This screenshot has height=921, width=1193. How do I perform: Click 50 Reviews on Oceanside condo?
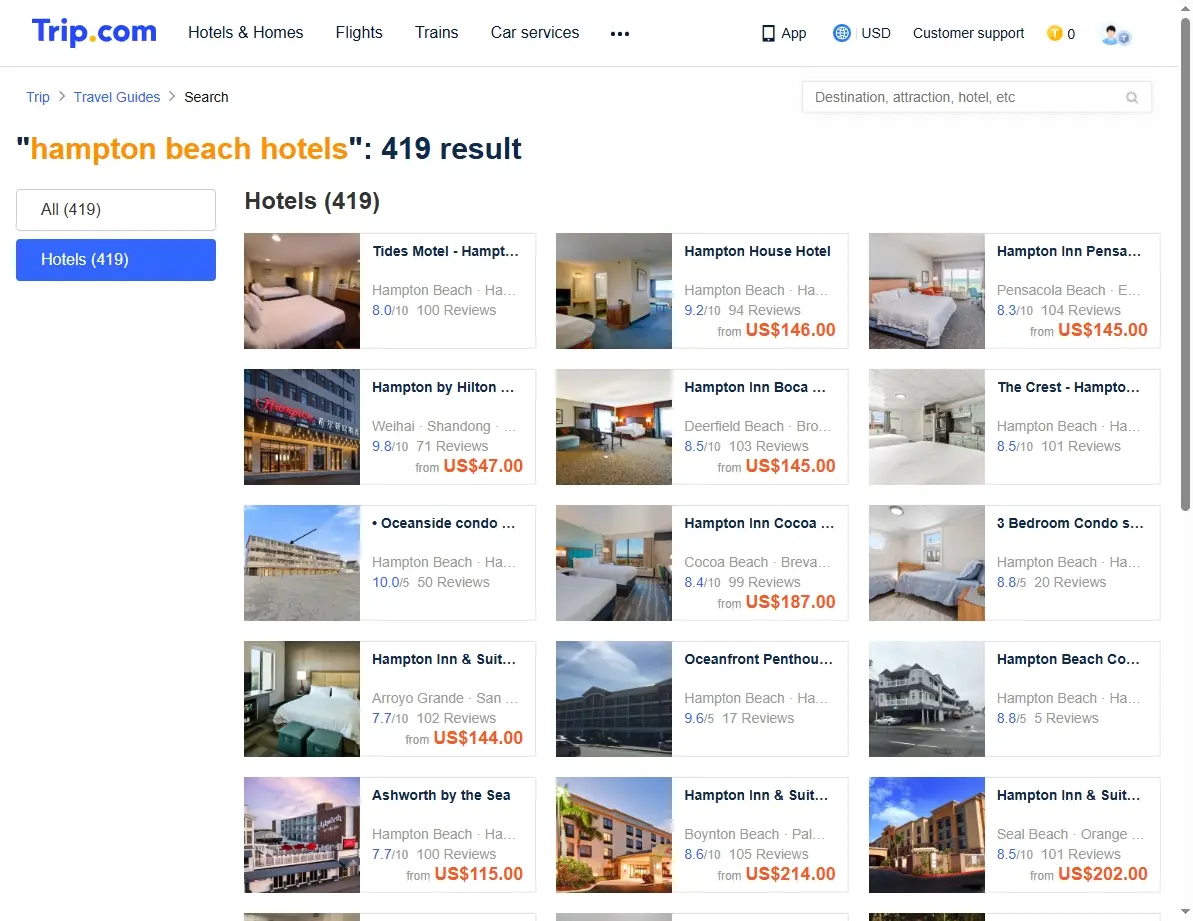click(x=453, y=583)
